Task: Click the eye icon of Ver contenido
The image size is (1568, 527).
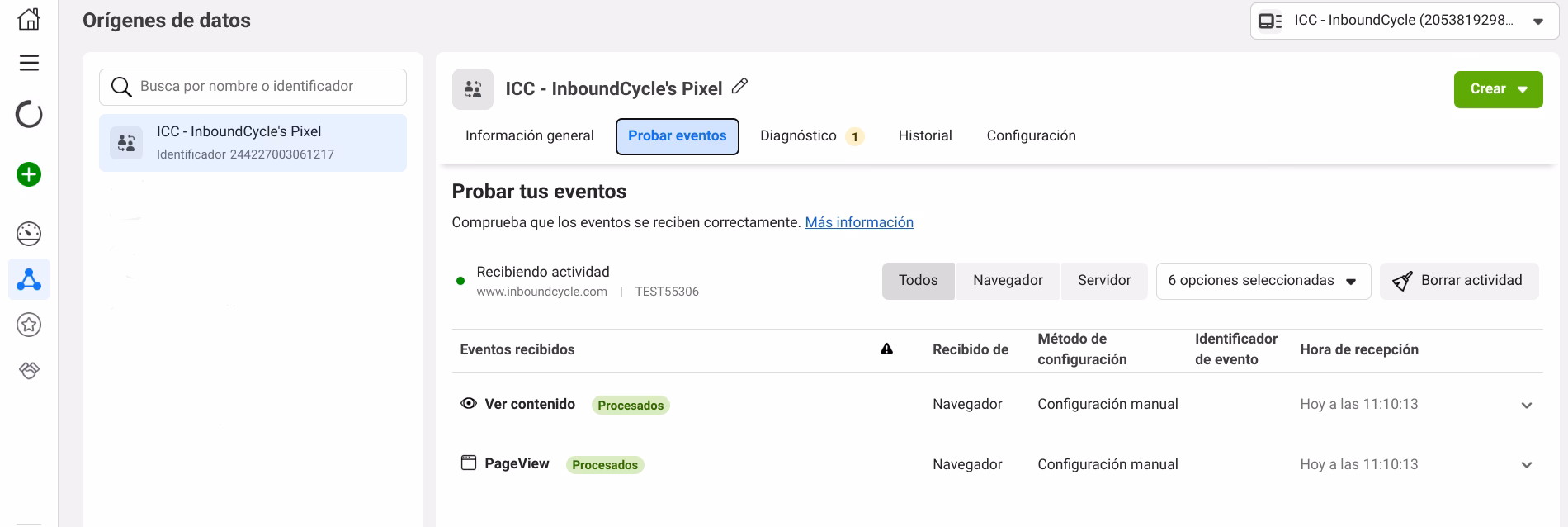Action: click(x=469, y=404)
